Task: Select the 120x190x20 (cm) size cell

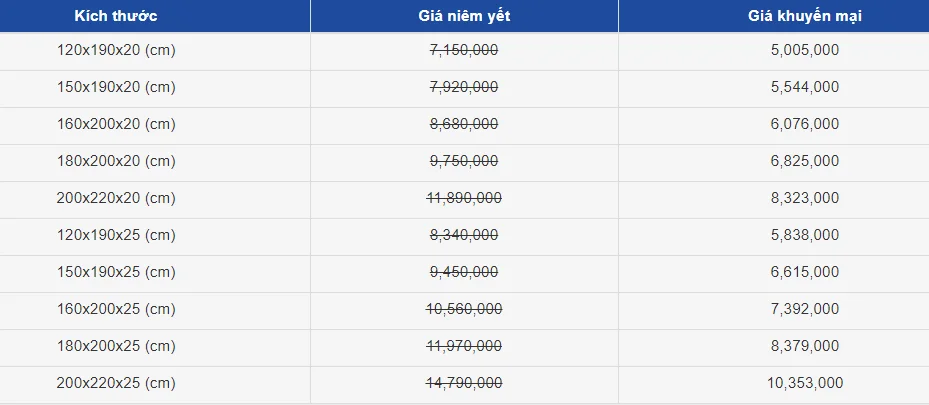Action: coord(116,50)
